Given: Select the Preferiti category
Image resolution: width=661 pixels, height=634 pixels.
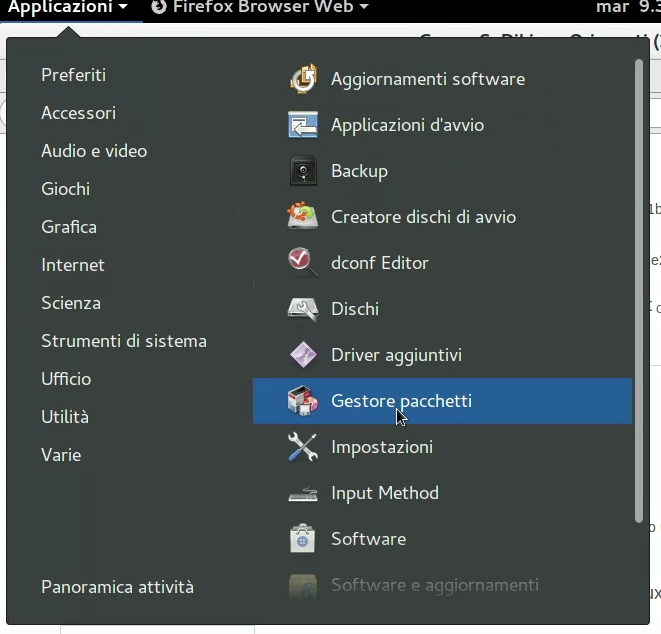Looking at the screenshot, I should (73, 75).
